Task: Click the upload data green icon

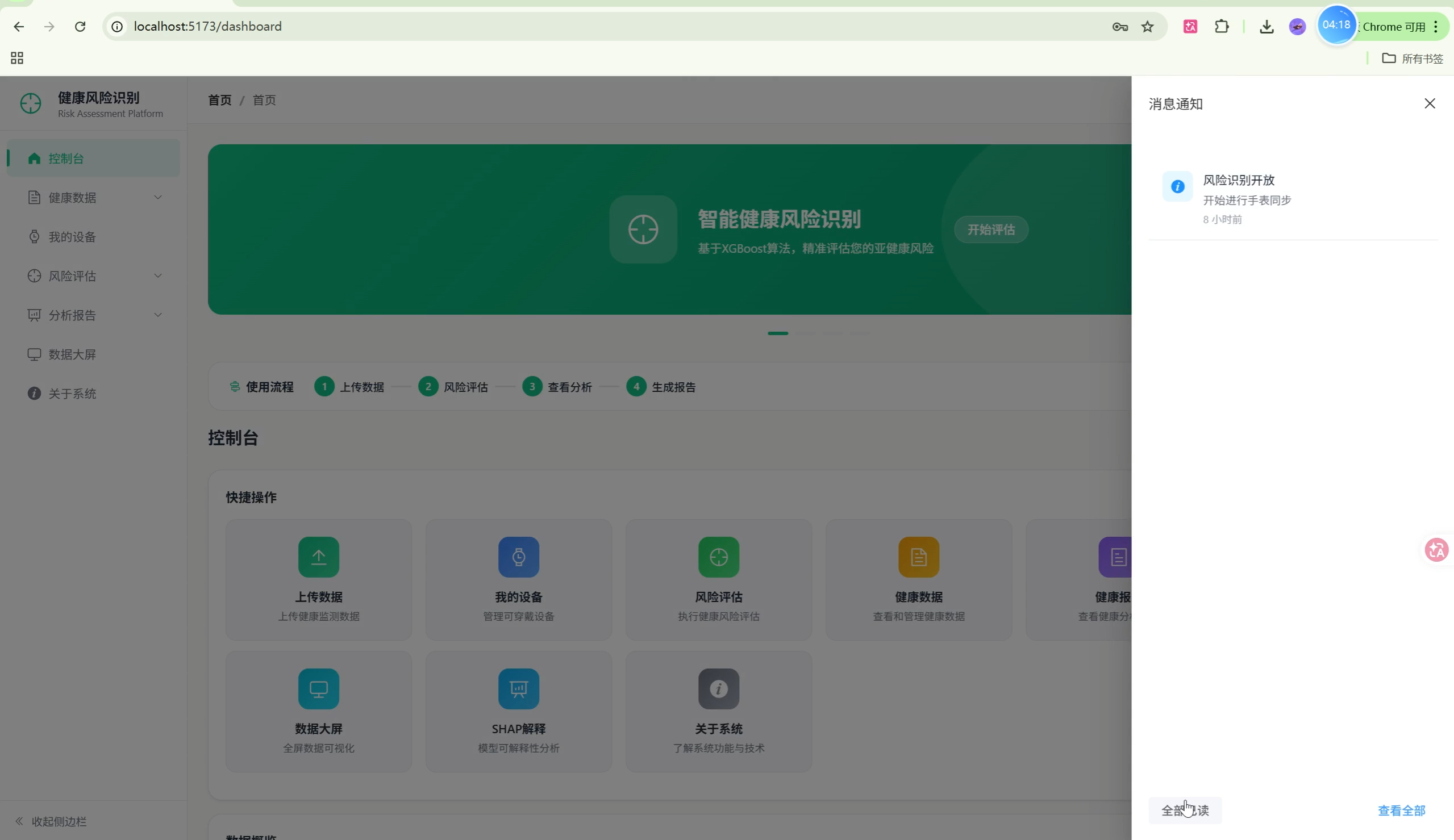Action: click(x=319, y=557)
